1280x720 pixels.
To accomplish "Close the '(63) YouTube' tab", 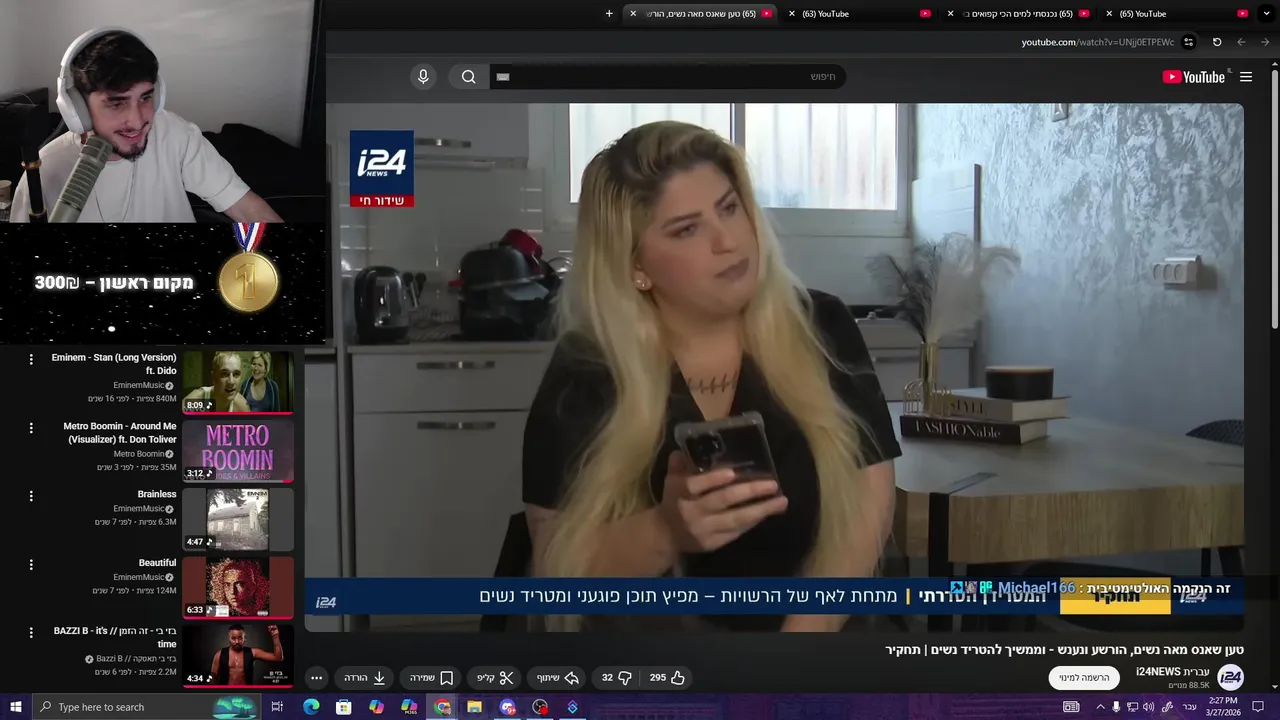I will [x=792, y=14].
